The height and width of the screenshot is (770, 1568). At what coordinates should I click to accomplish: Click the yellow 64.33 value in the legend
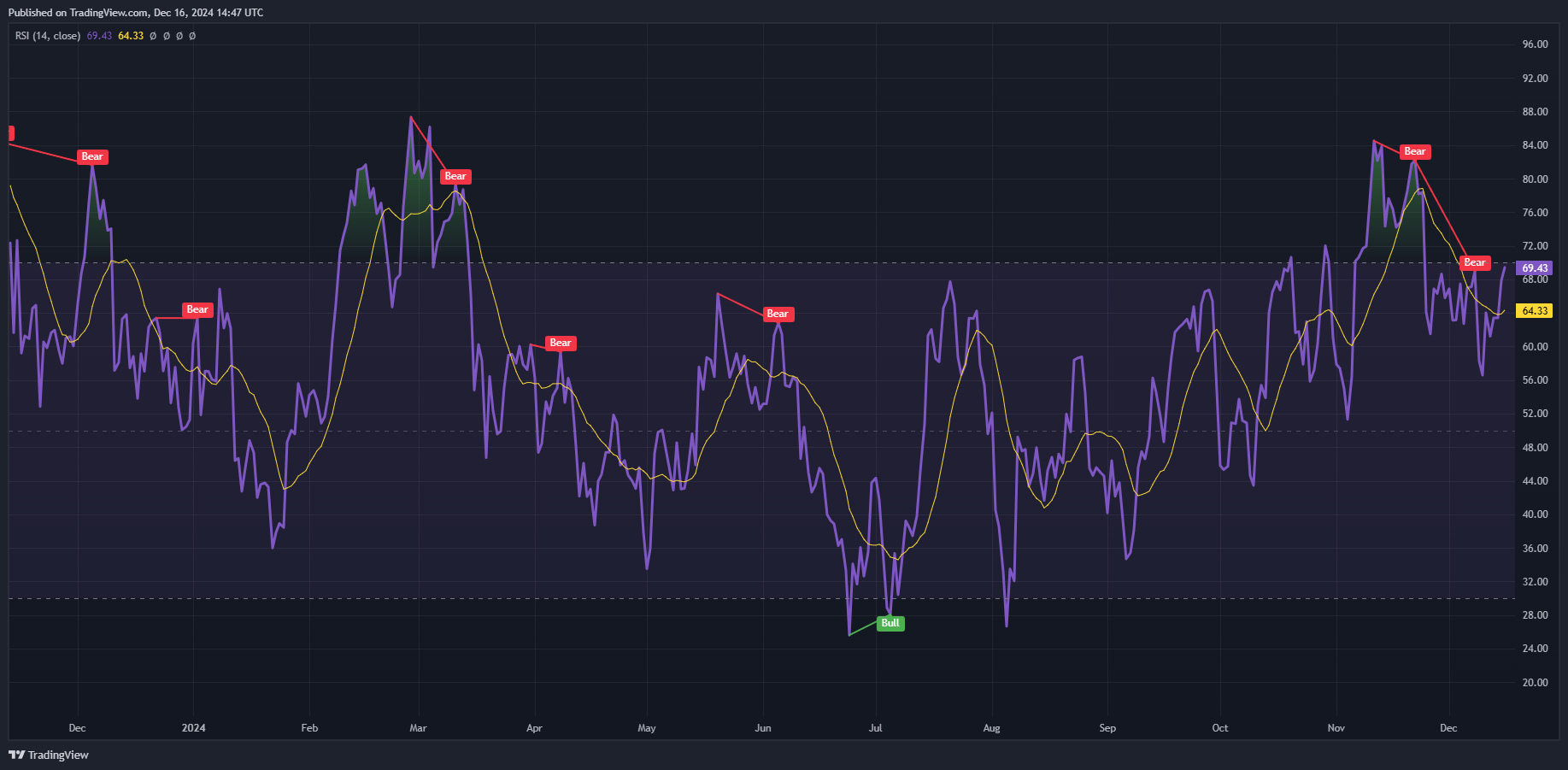coord(131,36)
